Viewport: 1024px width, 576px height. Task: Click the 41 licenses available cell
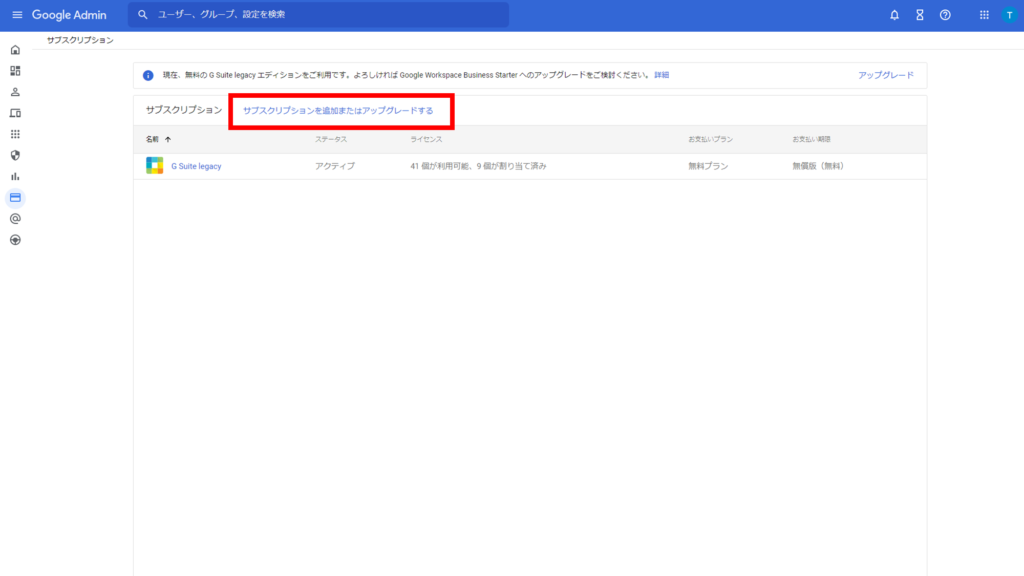tap(478, 166)
